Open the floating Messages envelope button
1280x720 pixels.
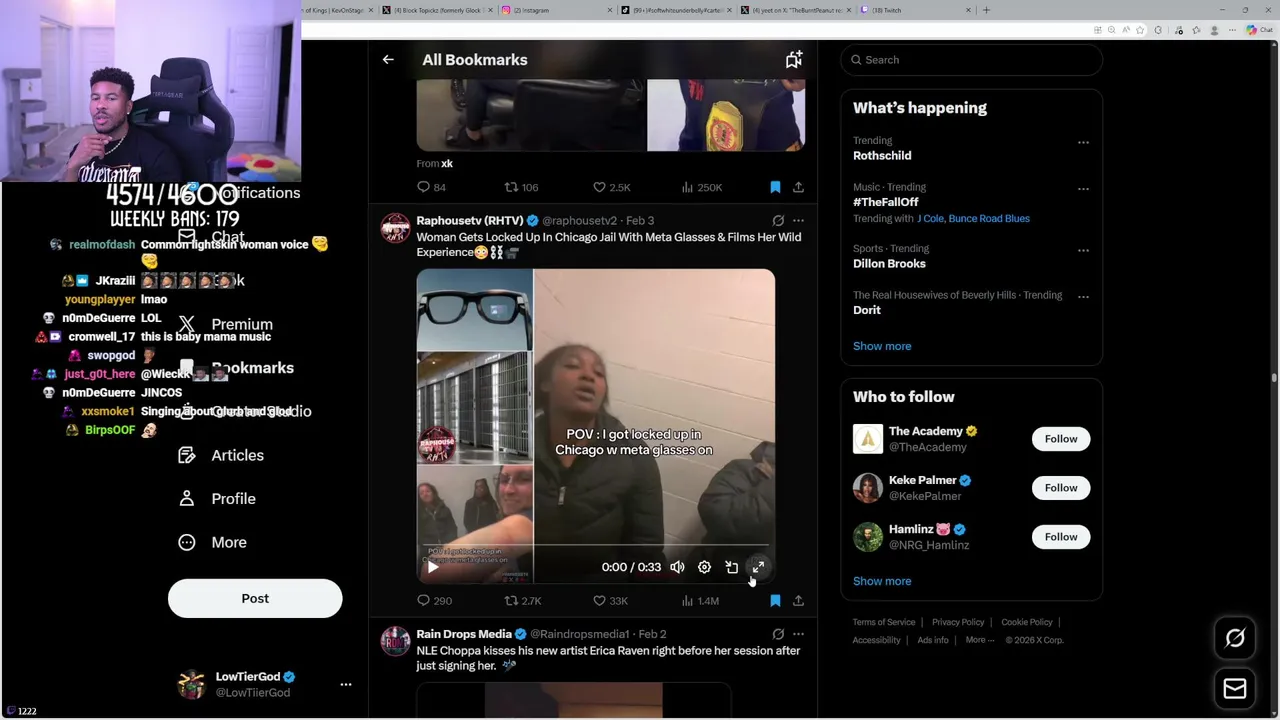(1235, 688)
